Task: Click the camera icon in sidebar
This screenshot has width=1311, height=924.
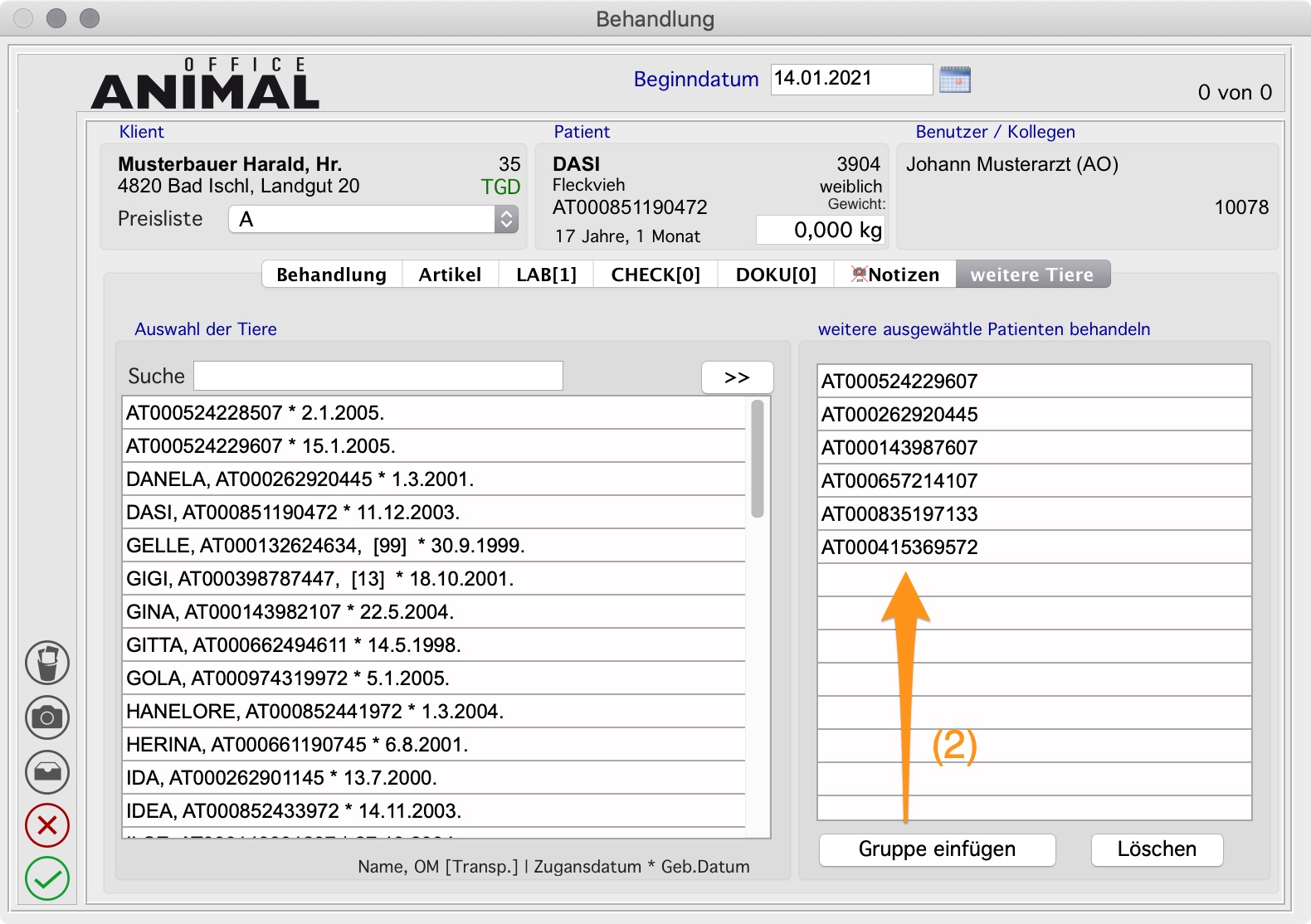Action: click(x=47, y=717)
